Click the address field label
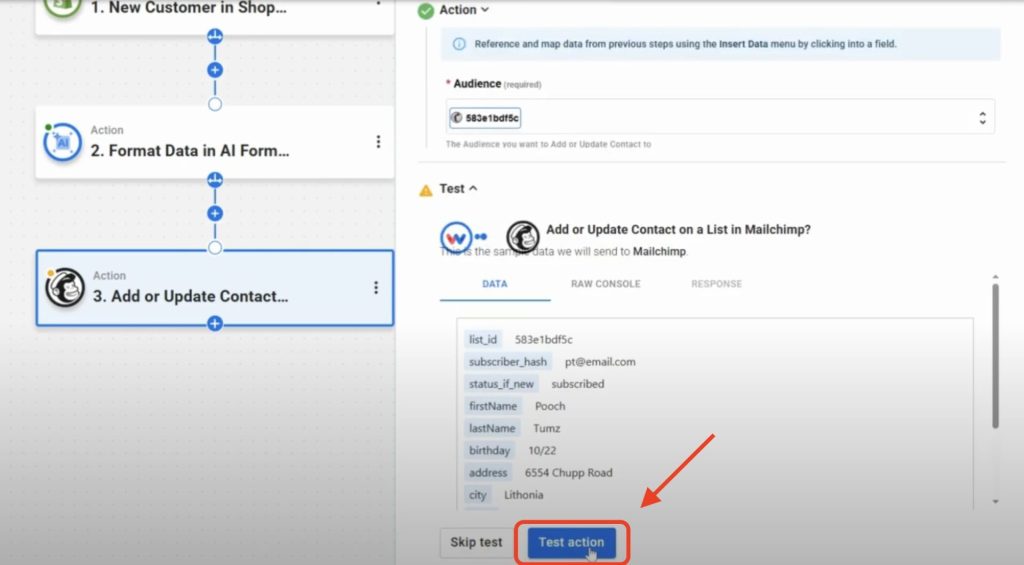Viewport: 1024px width, 565px height. pyautogui.click(x=487, y=472)
